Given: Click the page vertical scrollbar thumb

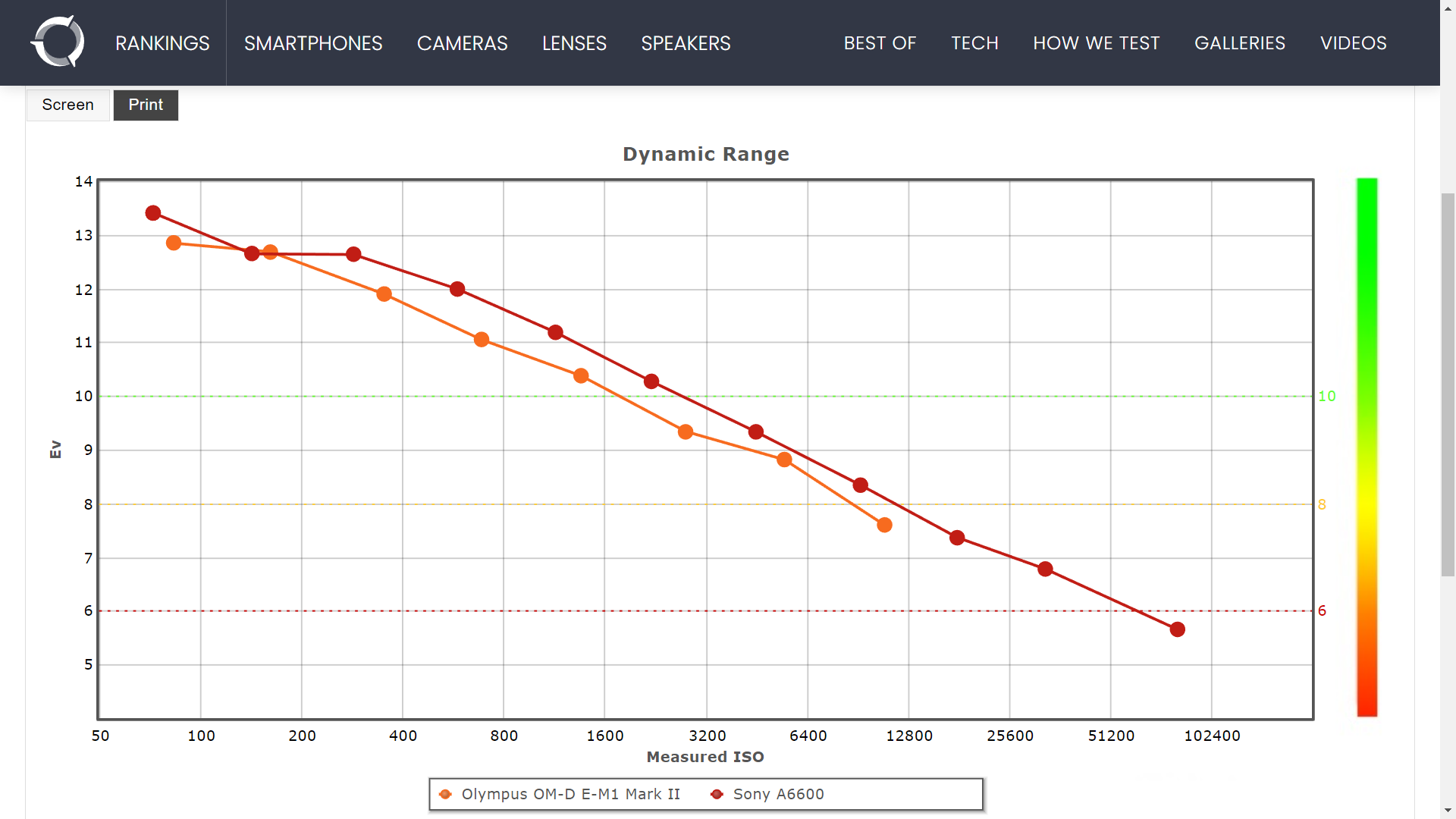Looking at the screenshot, I should point(1448,383).
